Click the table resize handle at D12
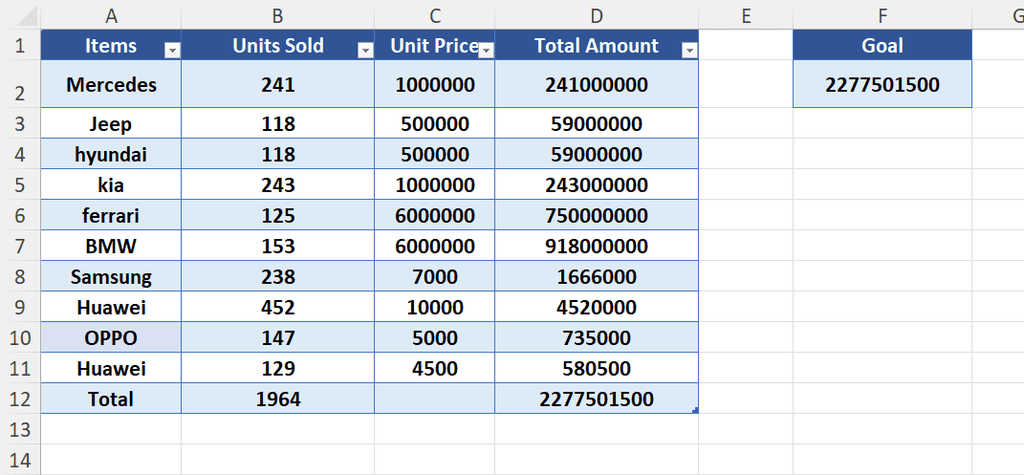Image resolution: width=1024 pixels, height=475 pixels. coord(696,410)
